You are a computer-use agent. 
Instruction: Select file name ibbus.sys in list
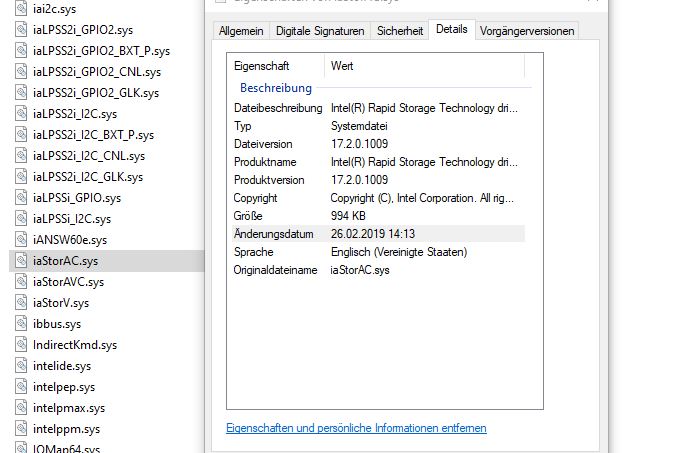pyautogui.click(x=57, y=324)
